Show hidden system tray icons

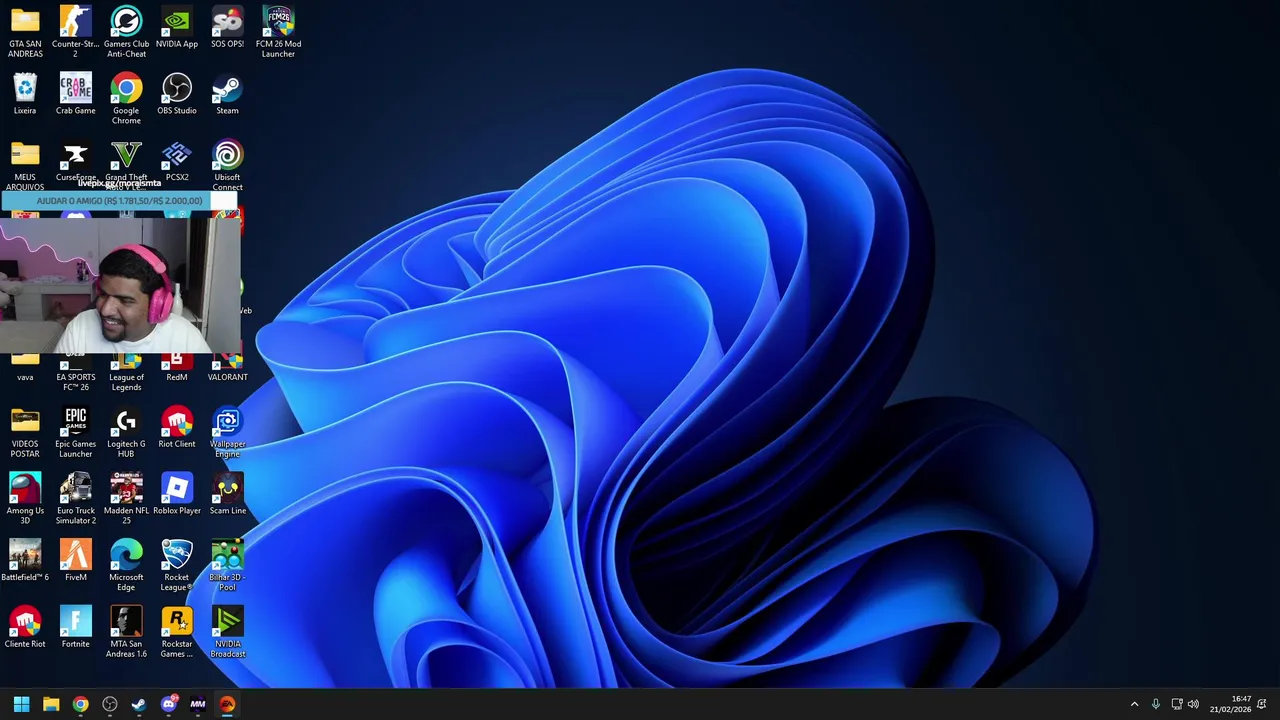pos(1134,704)
